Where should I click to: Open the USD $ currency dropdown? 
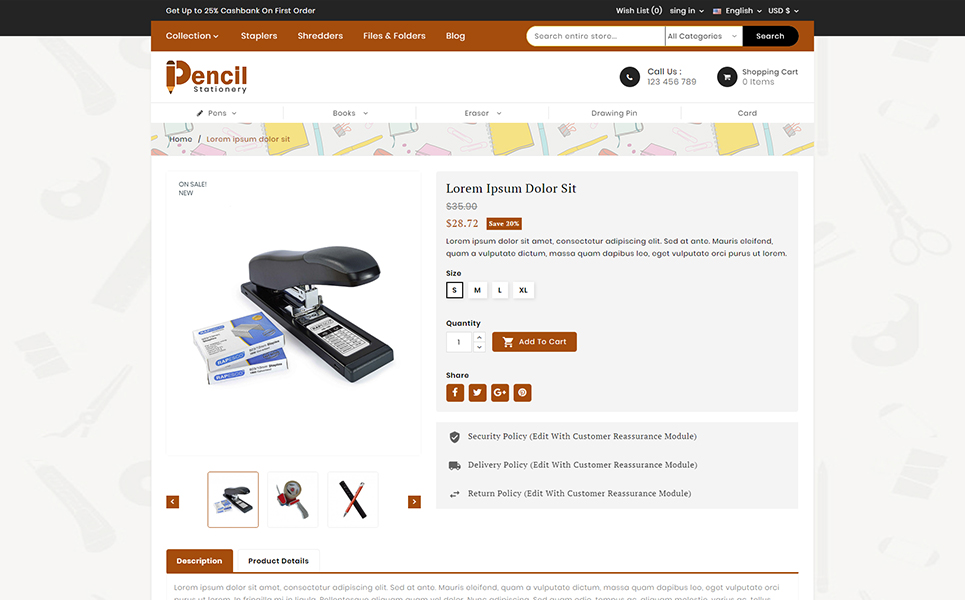pos(783,10)
